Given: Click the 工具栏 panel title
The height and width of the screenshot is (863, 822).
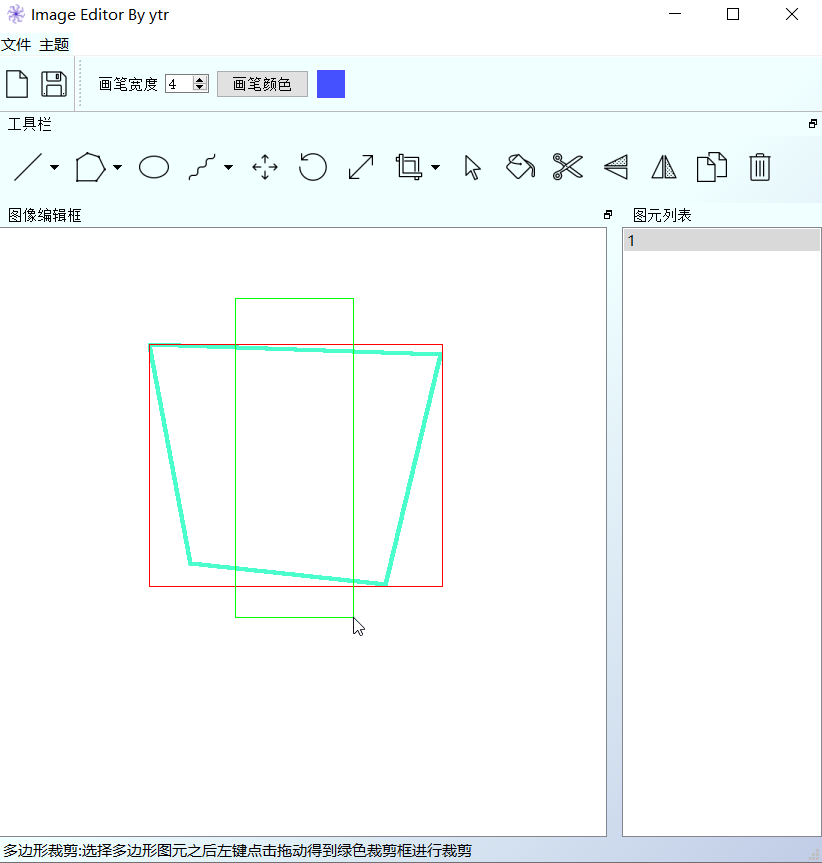Looking at the screenshot, I should pos(30,124).
